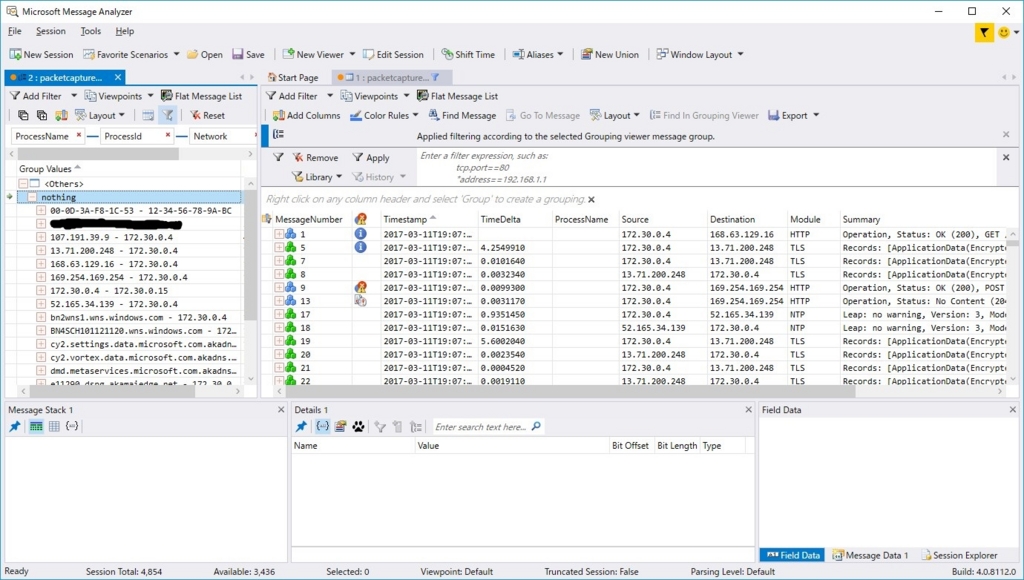Click the curly braces icon in Message Stack

click(x=72, y=427)
